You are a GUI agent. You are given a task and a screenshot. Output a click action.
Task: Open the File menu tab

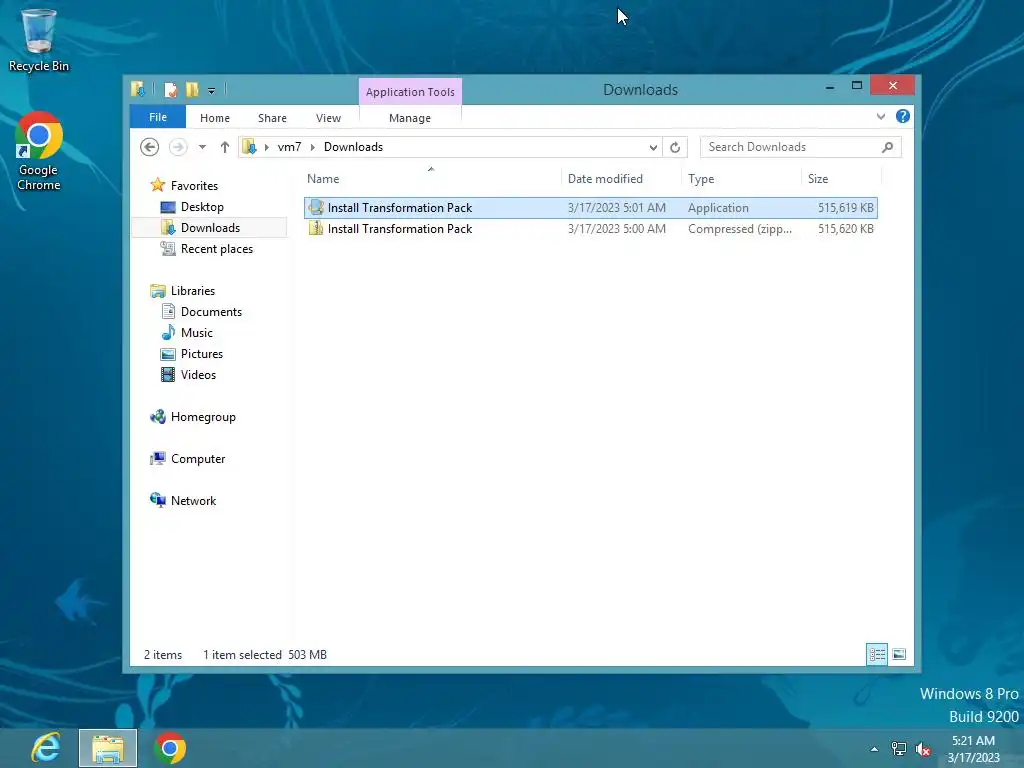[158, 118]
